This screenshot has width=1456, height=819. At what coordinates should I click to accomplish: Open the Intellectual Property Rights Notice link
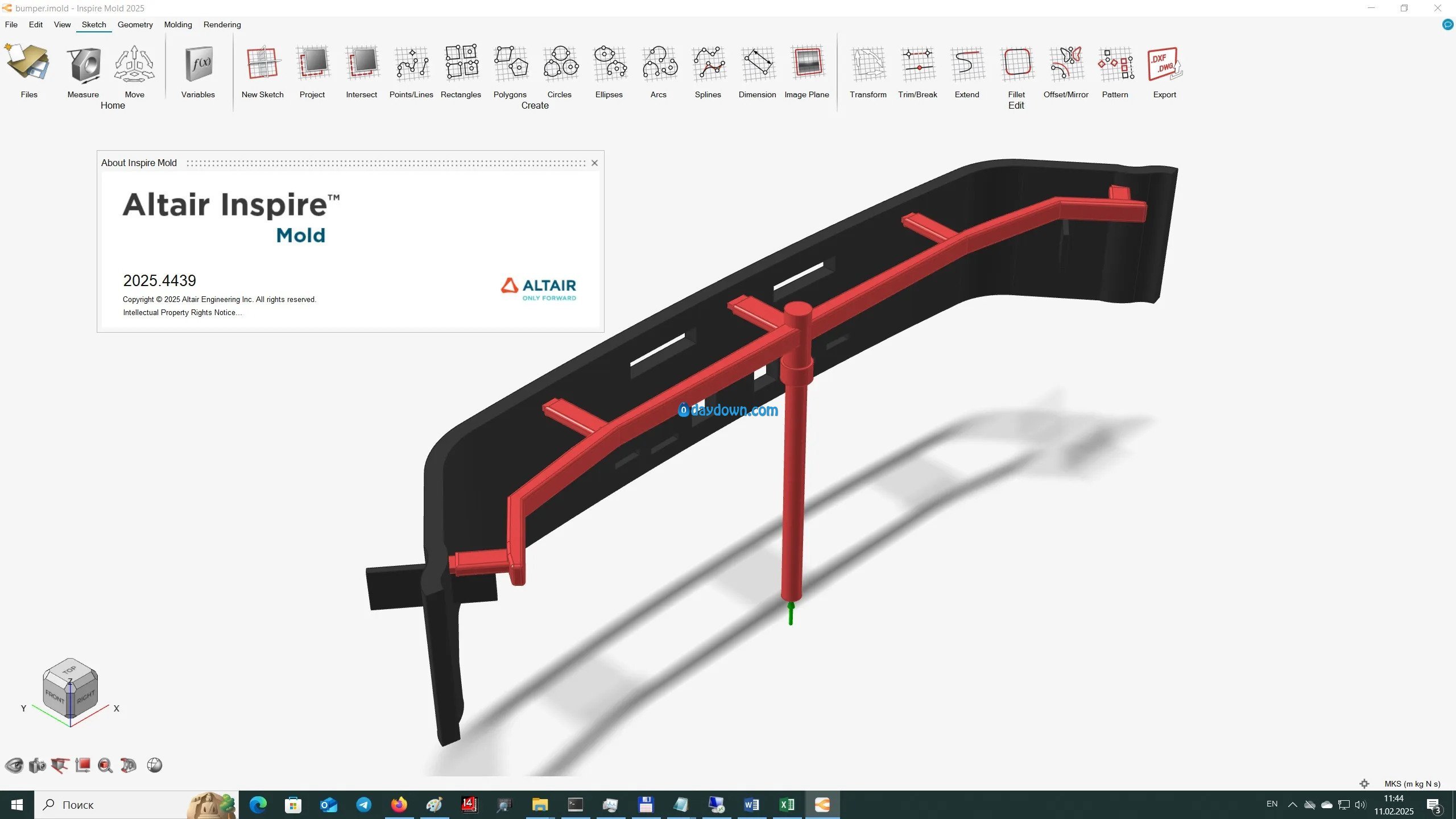182,313
